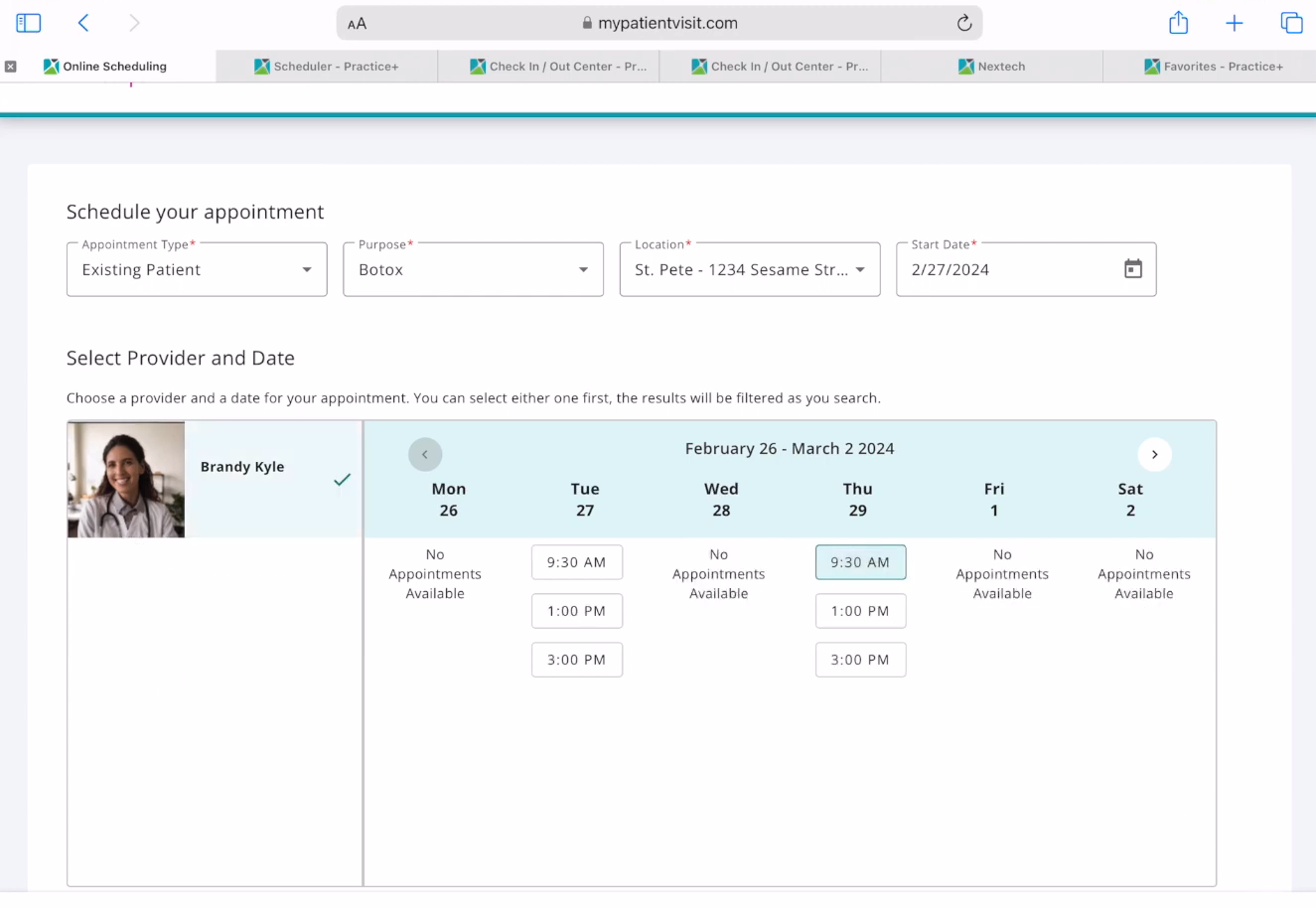The image size is (1316, 908).
Task: Open the Safari sidebar panel icon
Action: pos(29,23)
